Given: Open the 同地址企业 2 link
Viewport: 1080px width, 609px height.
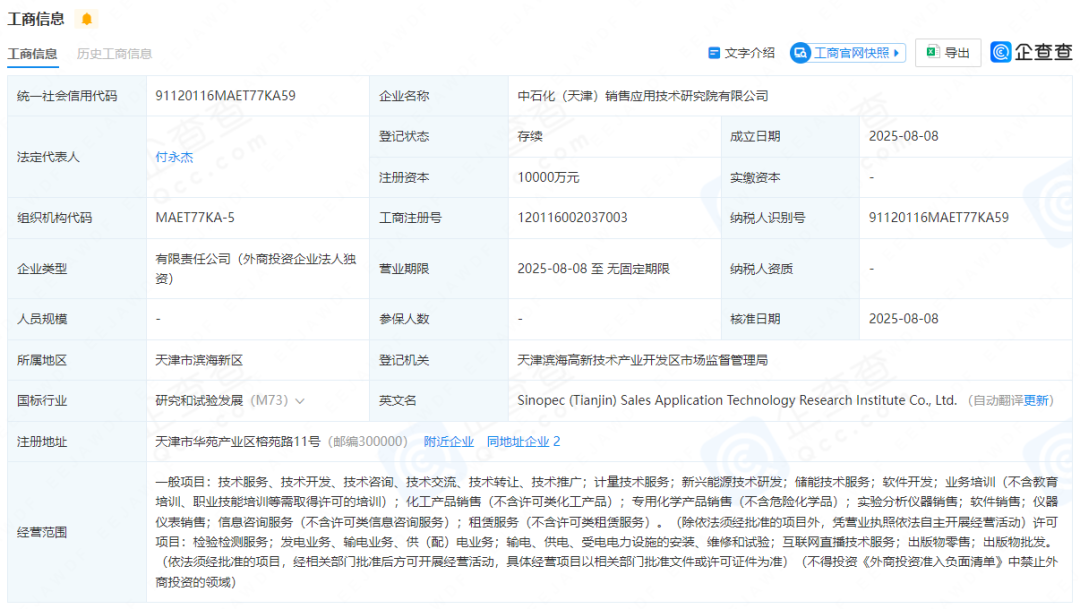Looking at the screenshot, I should point(523,442).
